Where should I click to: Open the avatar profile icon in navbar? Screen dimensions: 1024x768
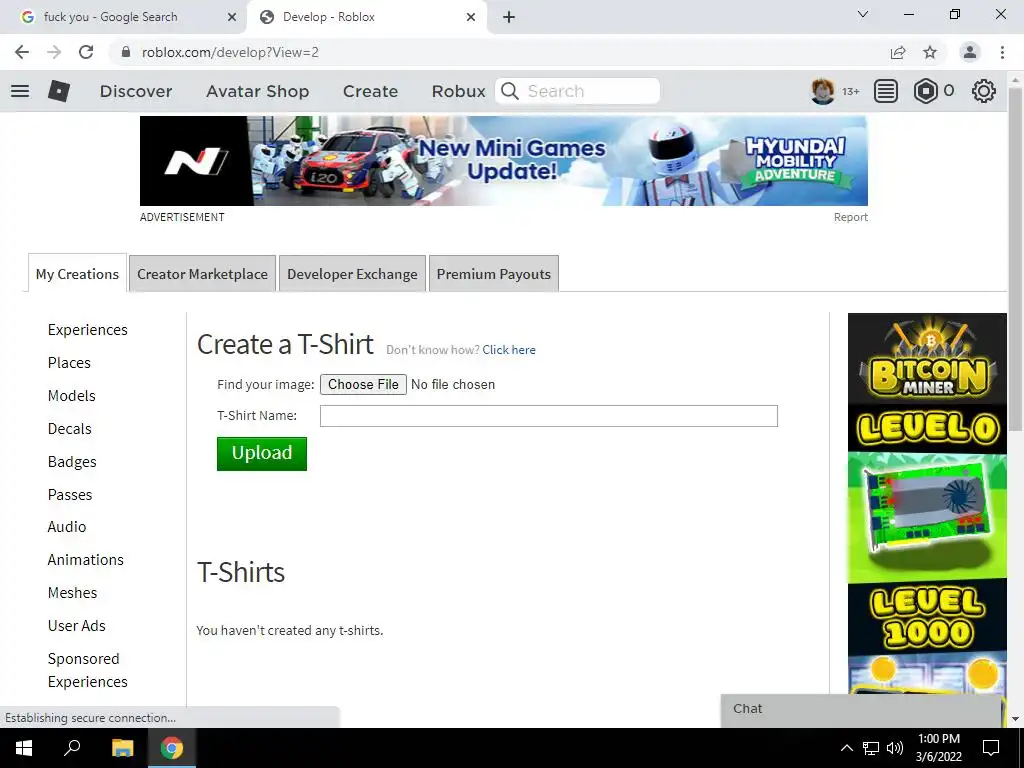click(x=823, y=91)
